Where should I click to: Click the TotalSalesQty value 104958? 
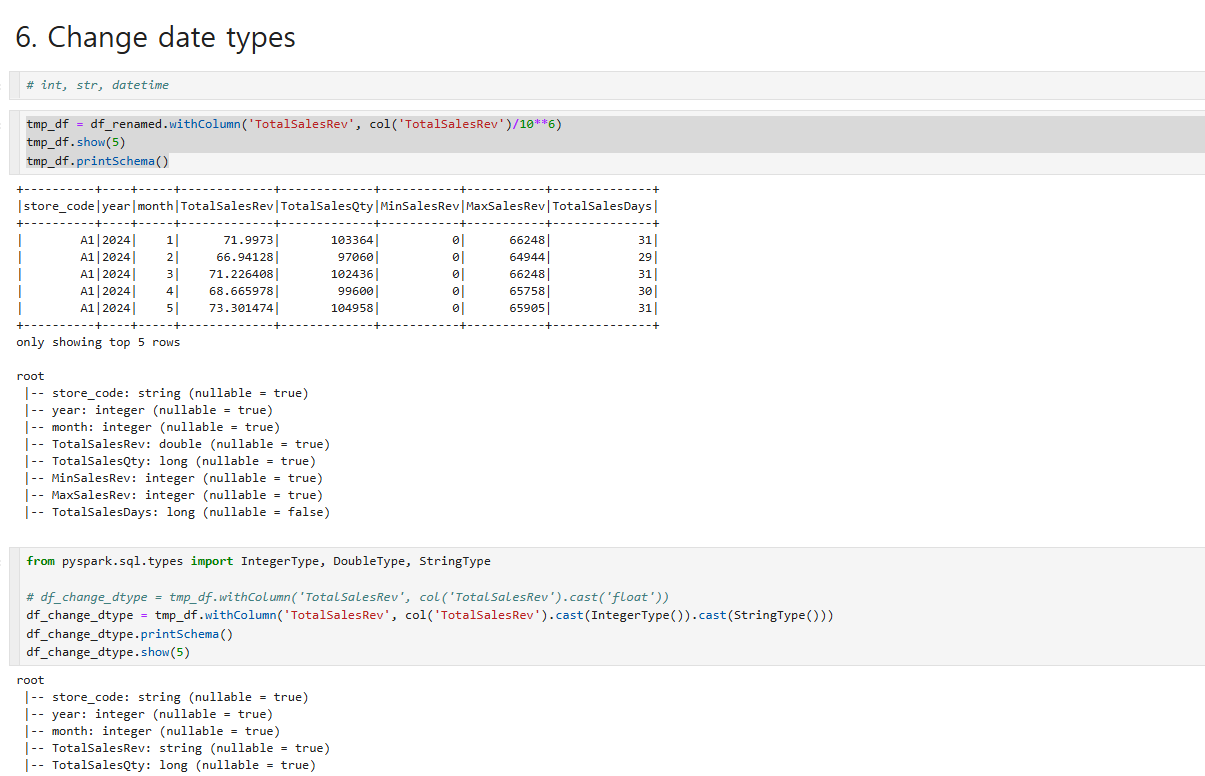(352, 308)
